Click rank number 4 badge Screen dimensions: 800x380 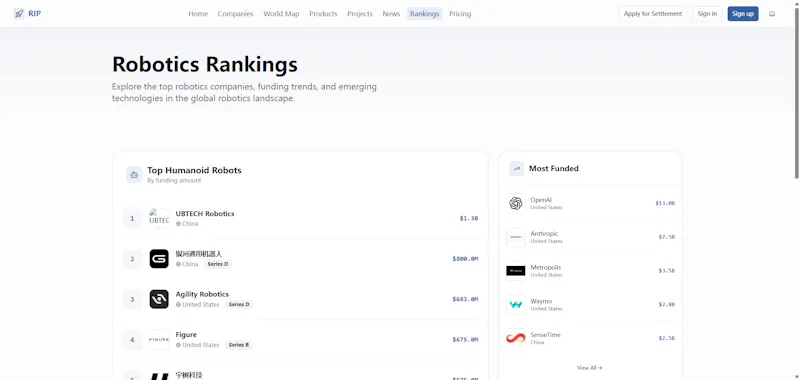click(132, 339)
